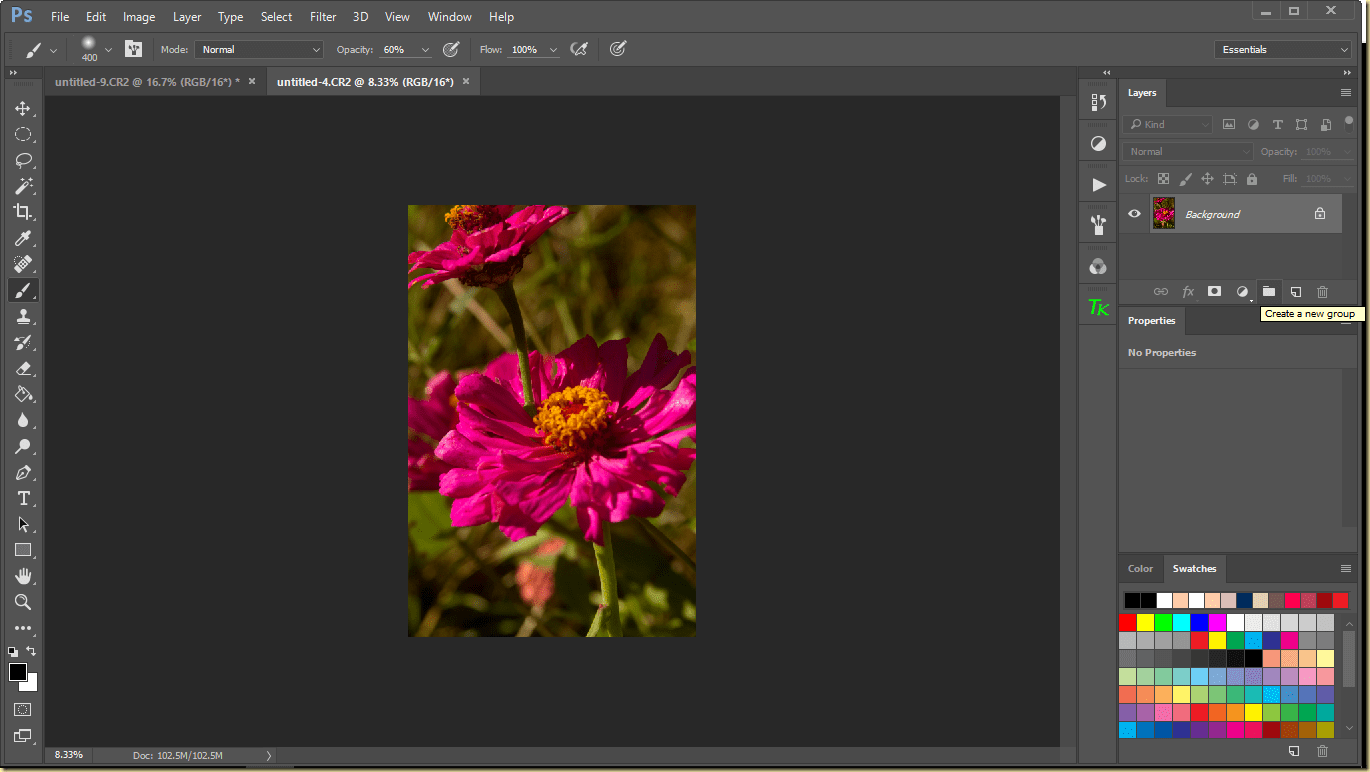Select the Zoom tool
1370x772 pixels.
click(x=23, y=602)
